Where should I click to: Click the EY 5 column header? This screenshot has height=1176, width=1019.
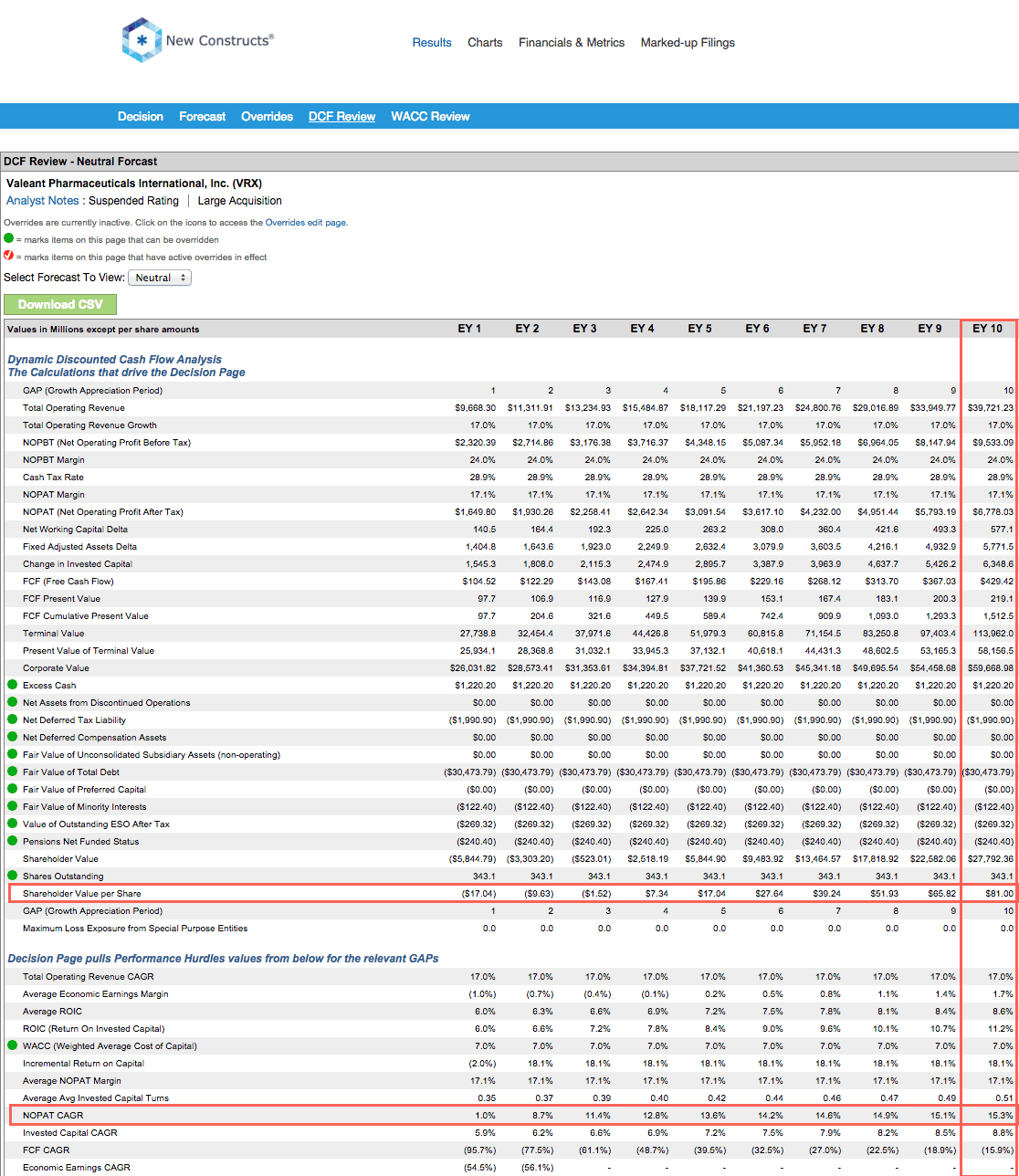(x=699, y=329)
